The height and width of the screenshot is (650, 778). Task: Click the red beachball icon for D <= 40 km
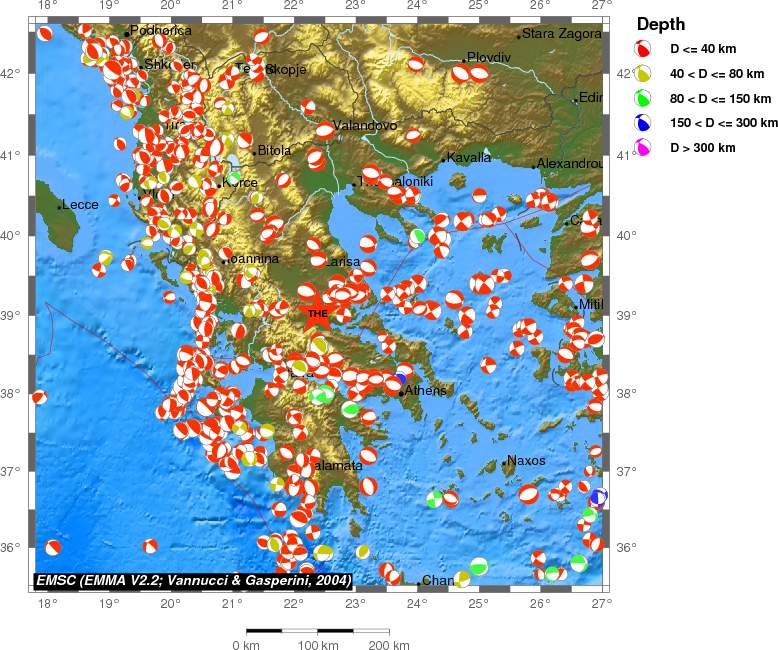[644, 49]
